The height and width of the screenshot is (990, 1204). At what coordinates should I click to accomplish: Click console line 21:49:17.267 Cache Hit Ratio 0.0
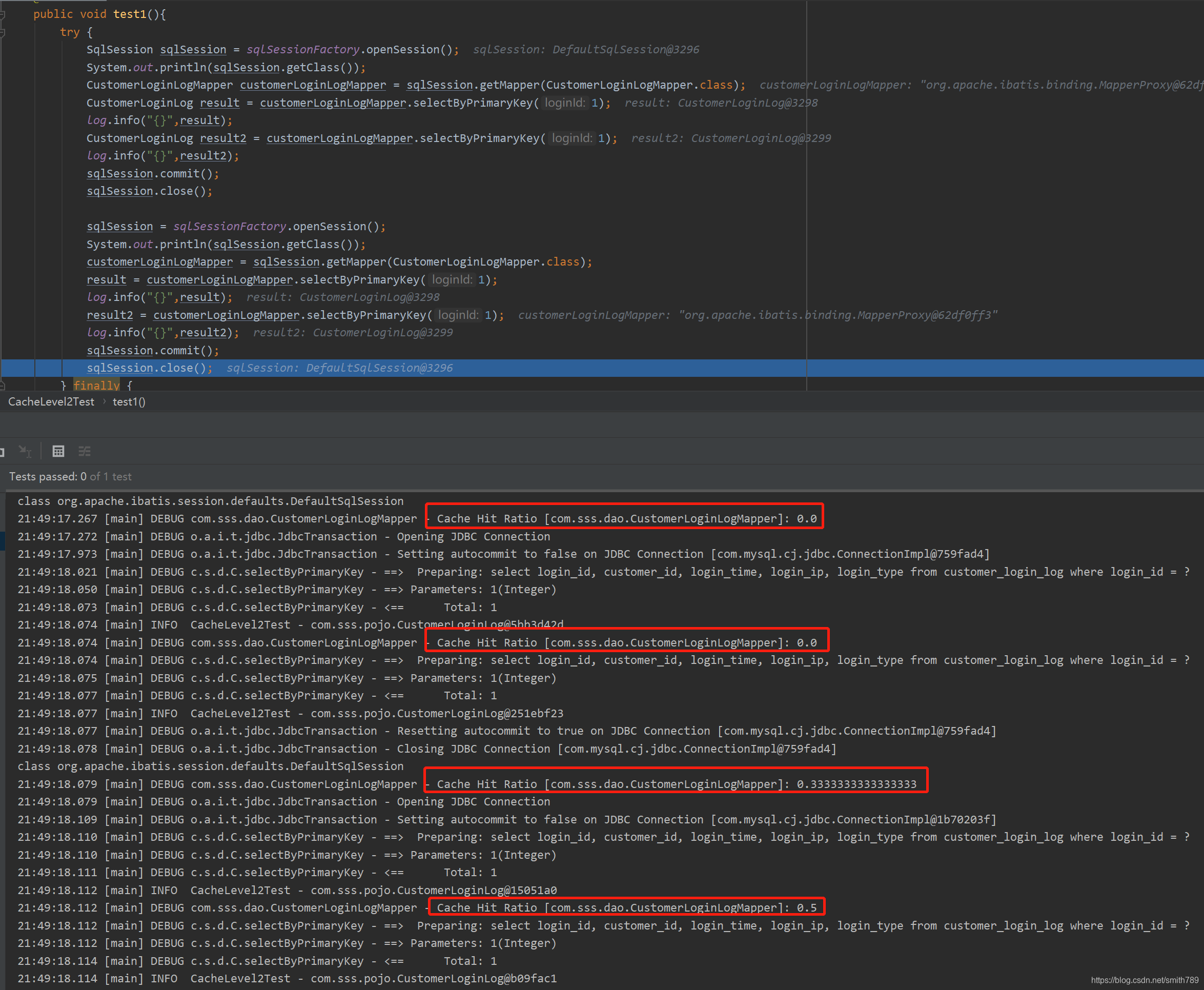(x=417, y=518)
